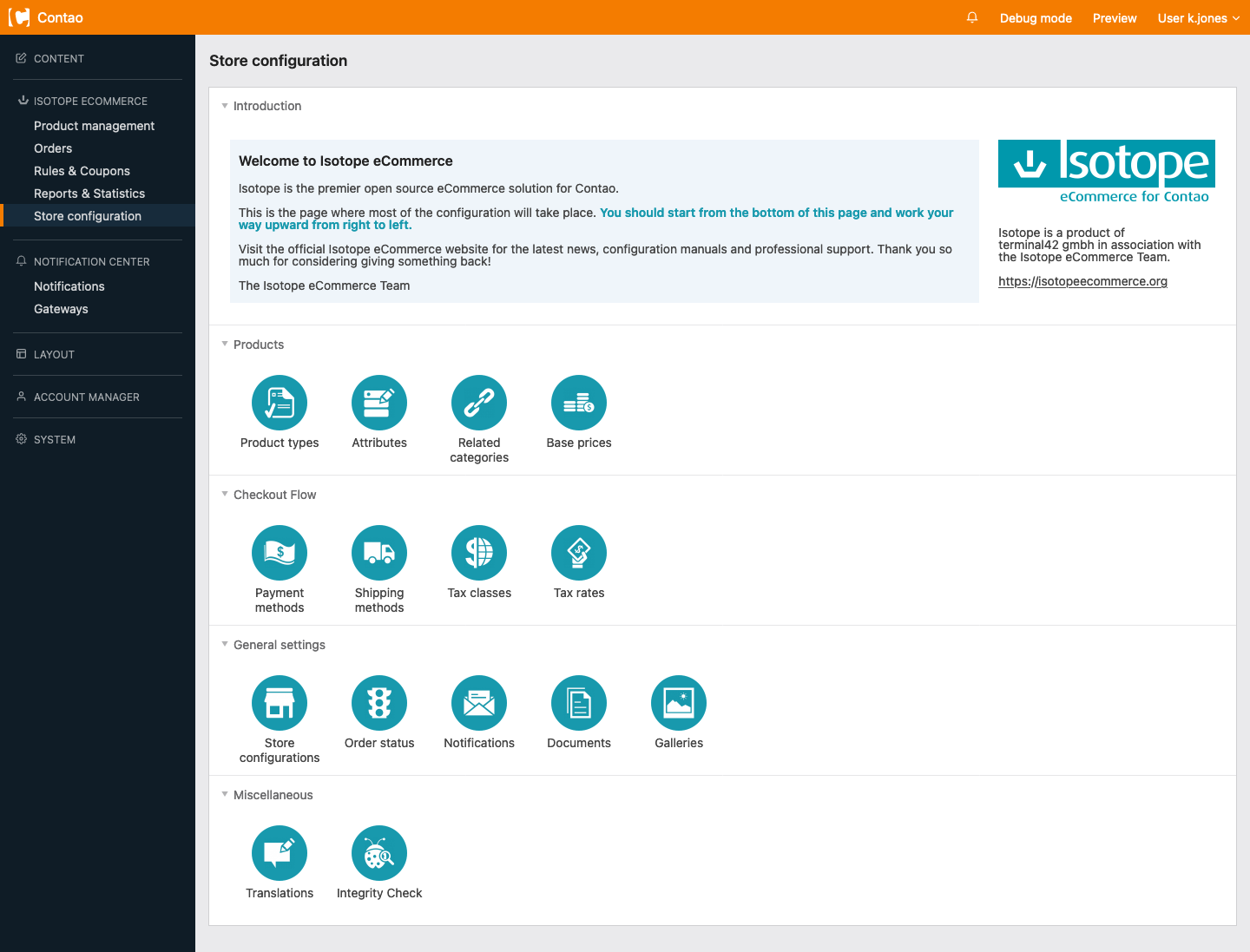Image resolution: width=1250 pixels, height=952 pixels.
Task: Open Payment methods icon
Action: click(280, 553)
